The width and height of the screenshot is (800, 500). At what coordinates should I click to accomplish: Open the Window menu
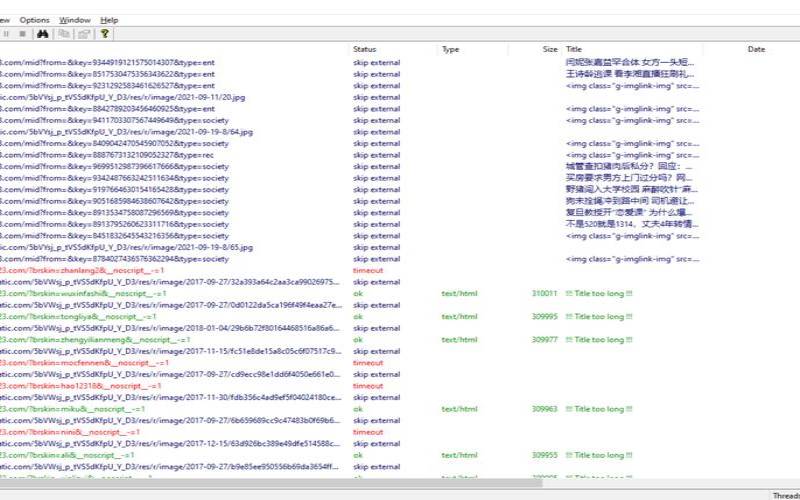(75, 20)
